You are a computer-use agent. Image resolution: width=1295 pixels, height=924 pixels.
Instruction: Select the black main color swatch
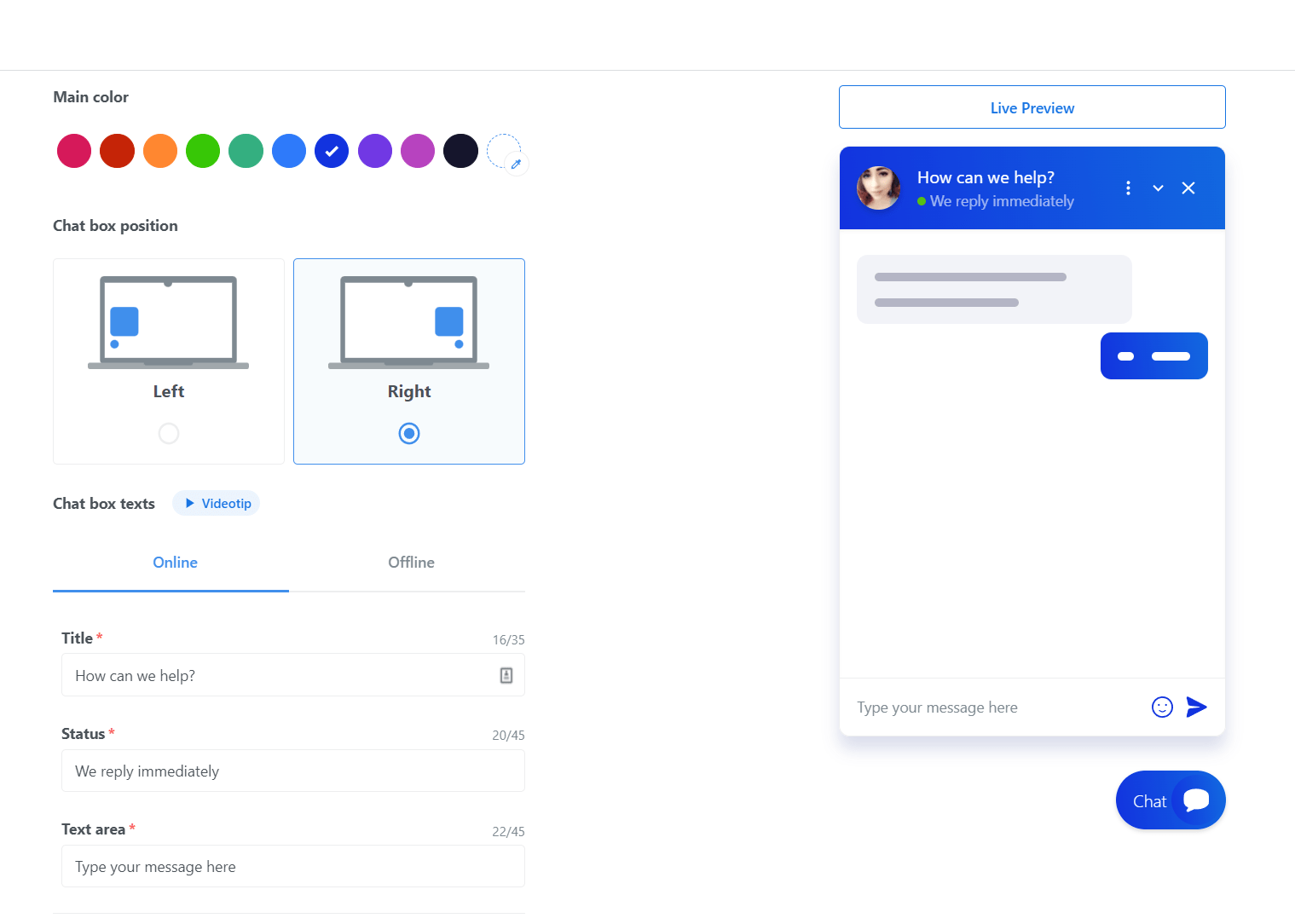460,151
